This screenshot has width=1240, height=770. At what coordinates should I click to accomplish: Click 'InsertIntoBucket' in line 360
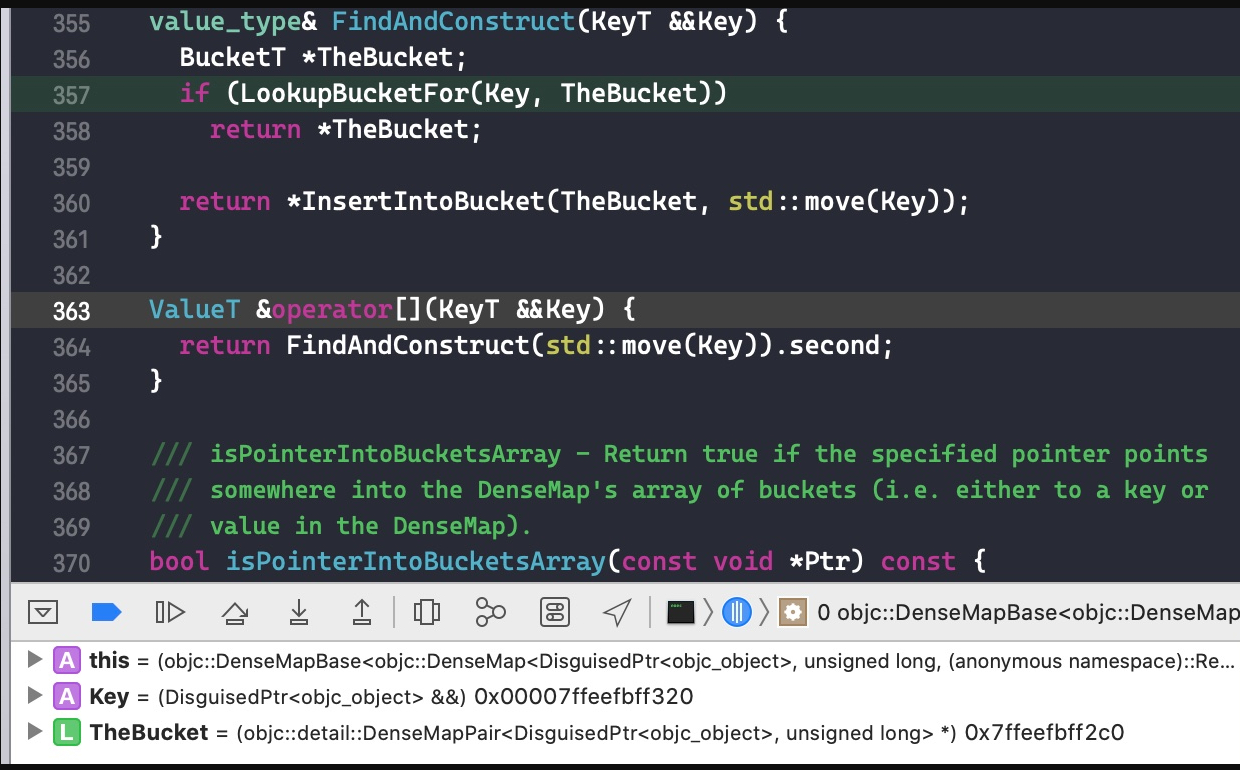pyautogui.click(x=423, y=202)
